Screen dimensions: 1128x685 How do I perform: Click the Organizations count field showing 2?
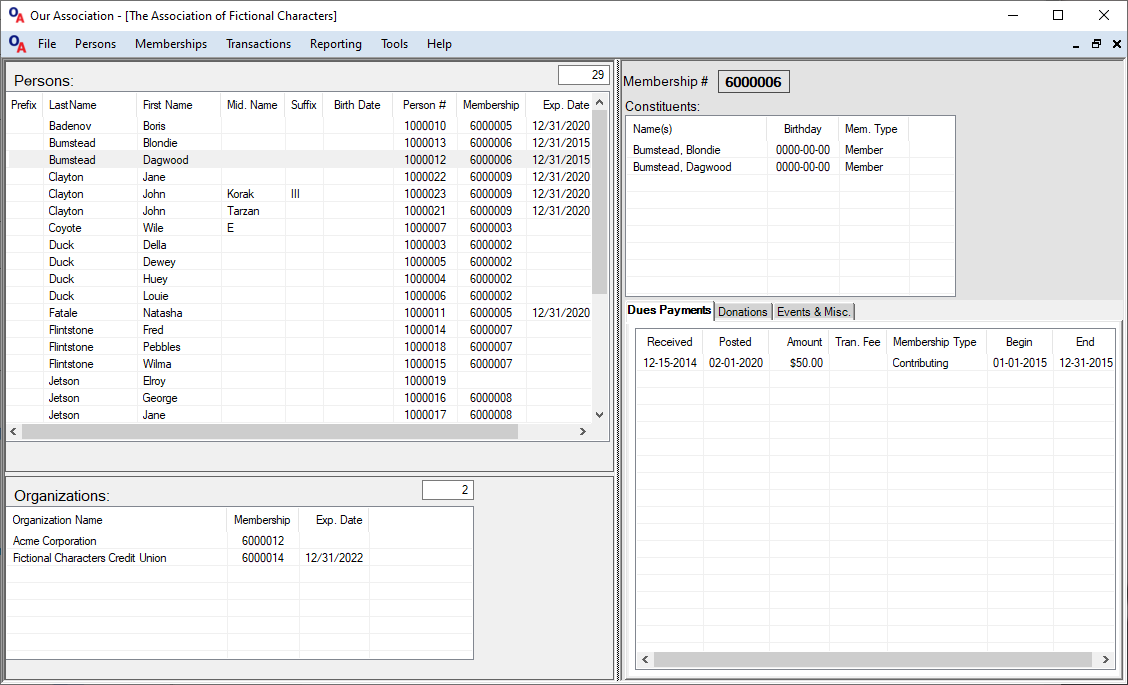[447, 490]
